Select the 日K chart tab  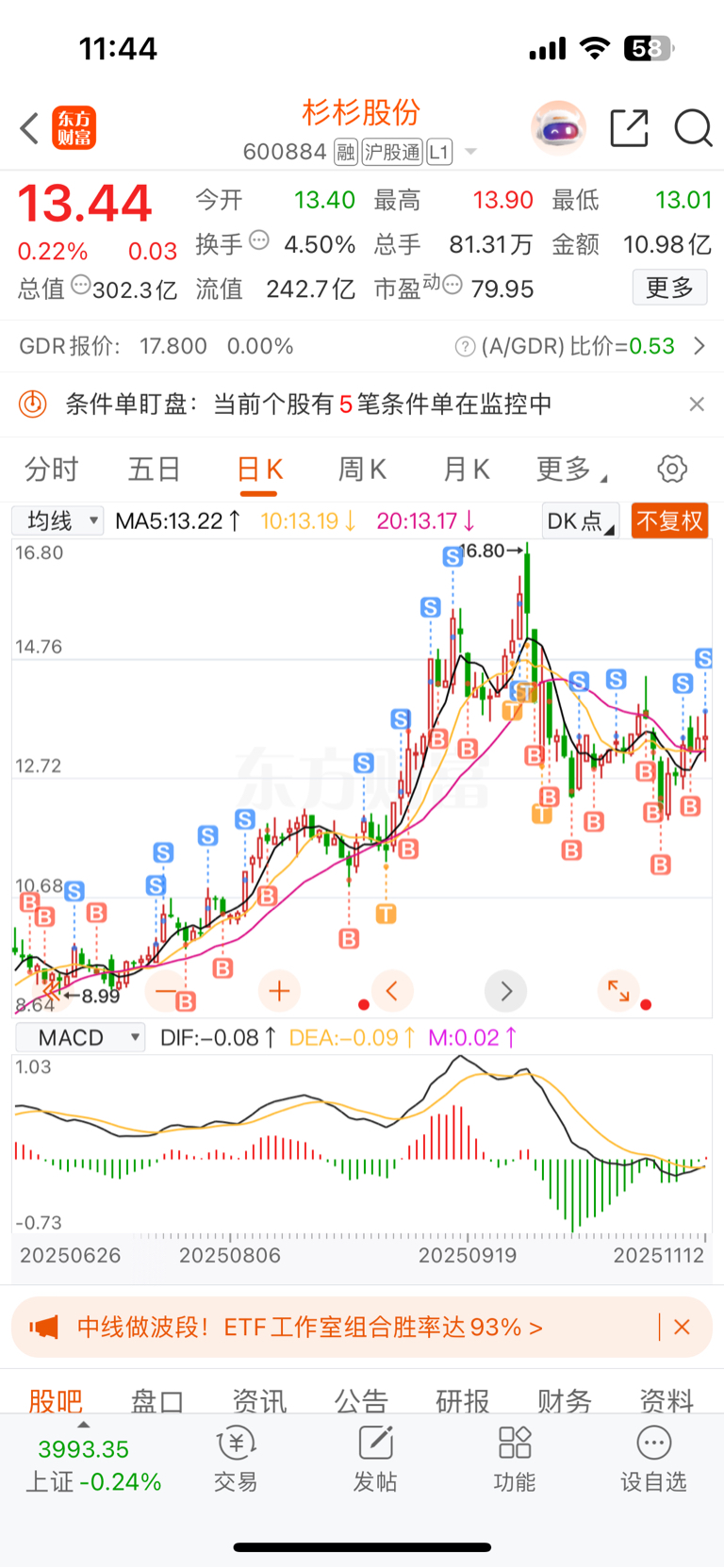tap(259, 470)
